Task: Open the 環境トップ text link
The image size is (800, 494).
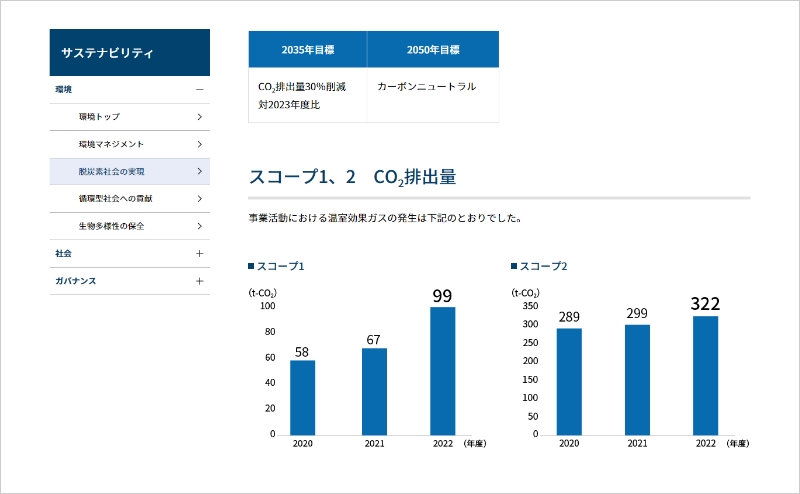Action: (99, 117)
